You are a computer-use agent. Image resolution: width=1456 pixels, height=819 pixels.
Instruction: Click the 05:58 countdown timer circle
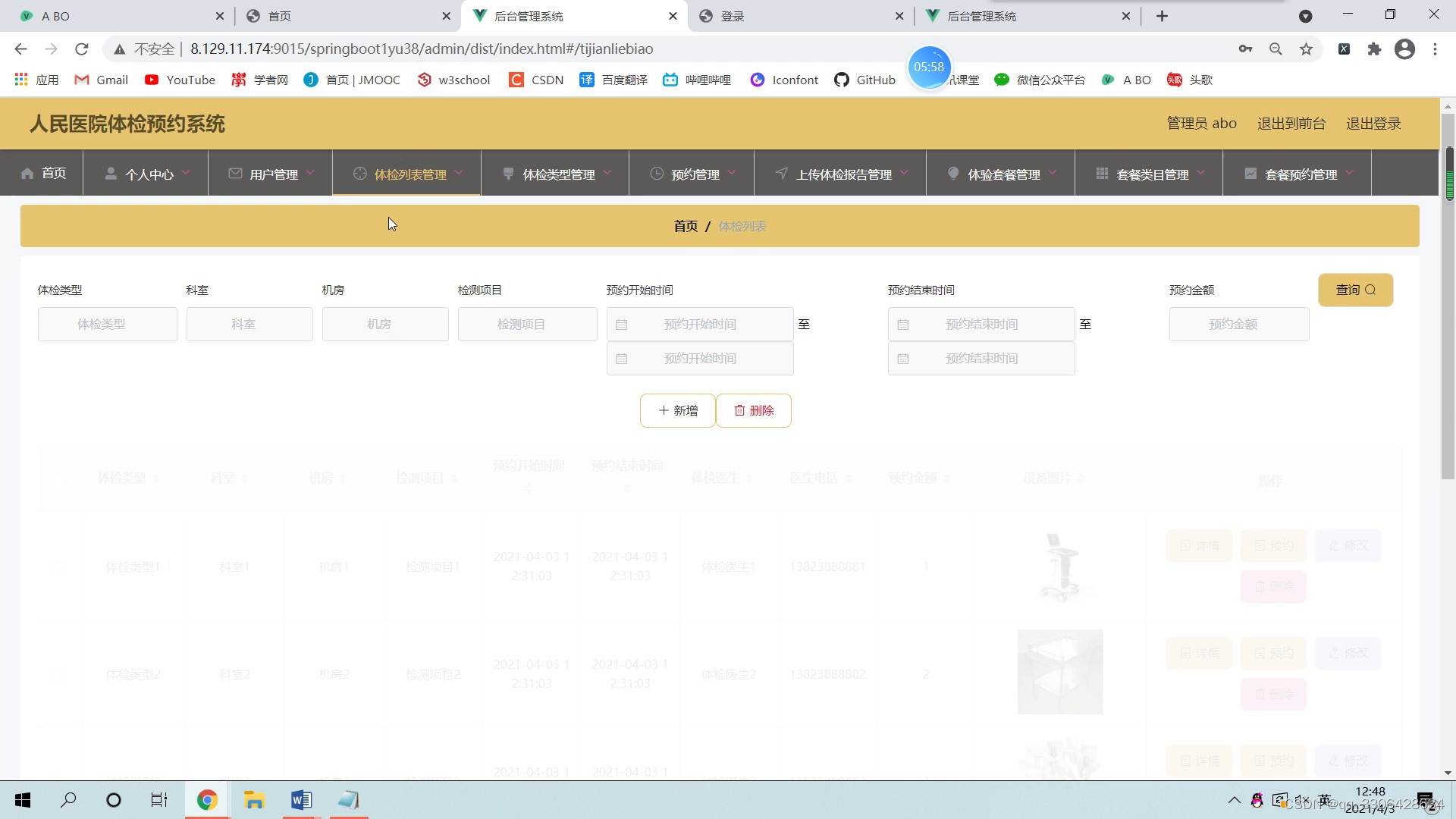point(929,67)
